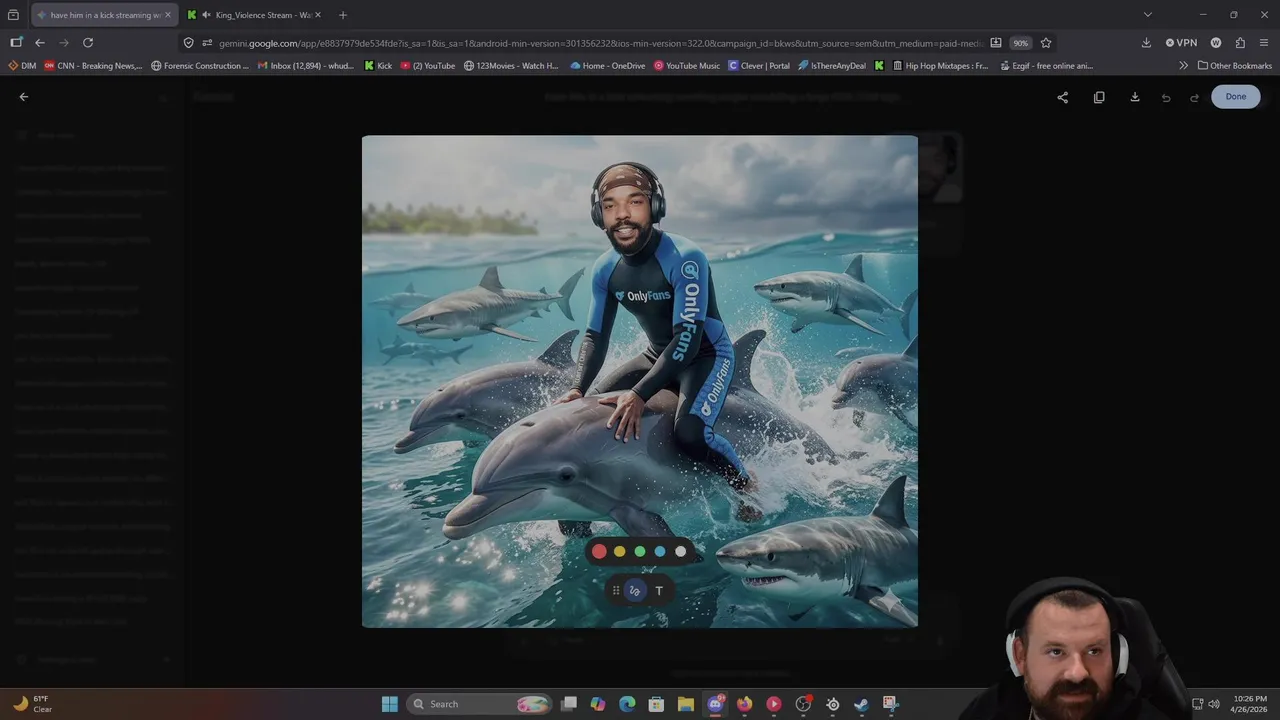
Task: Finish editing with the Done button
Action: (1236, 97)
